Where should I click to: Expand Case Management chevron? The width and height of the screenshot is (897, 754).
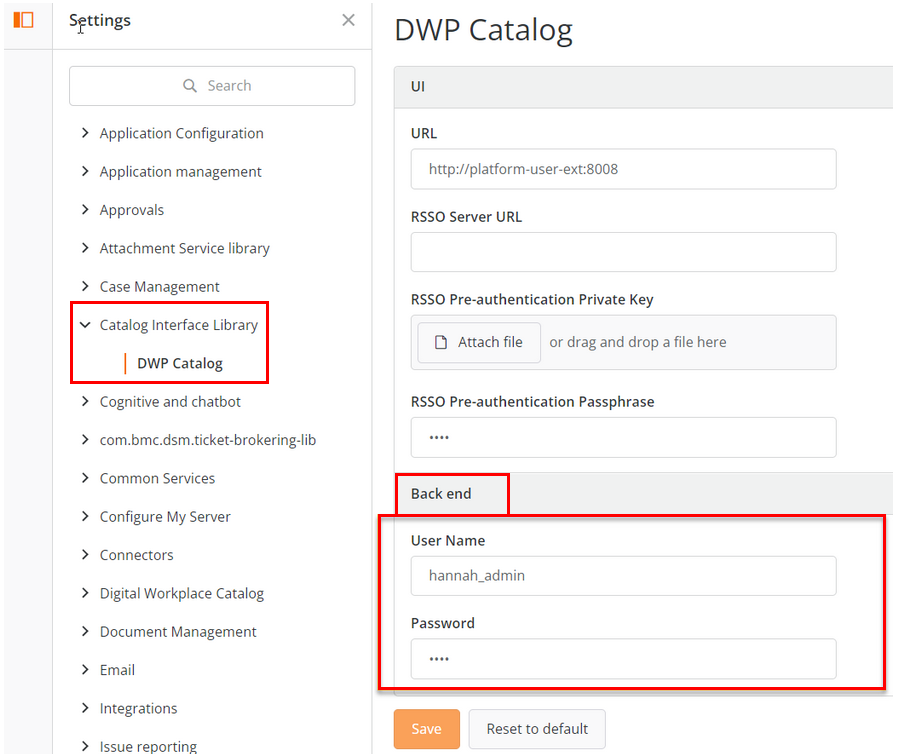tap(85, 287)
